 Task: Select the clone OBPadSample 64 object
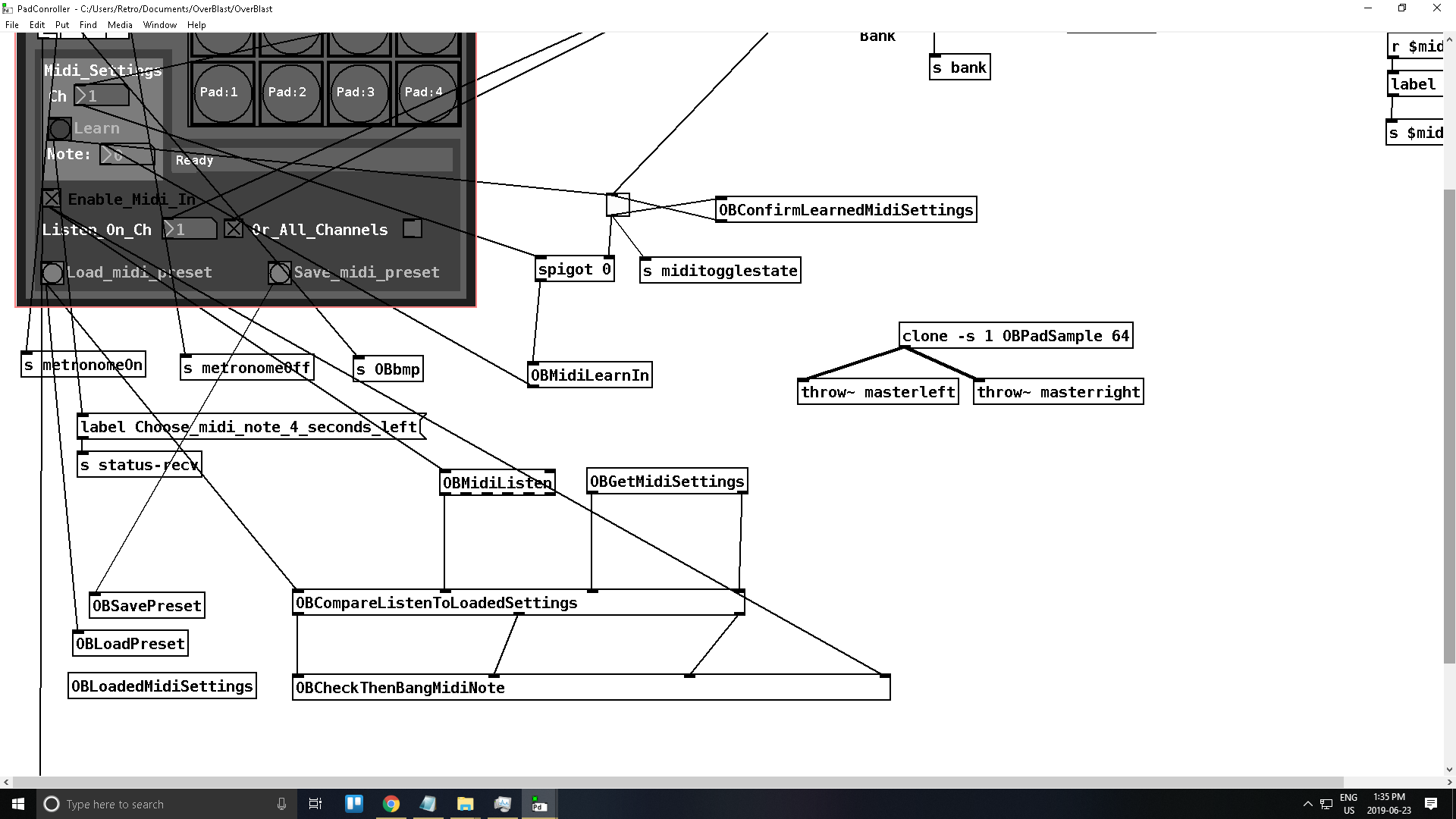click(1016, 336)
